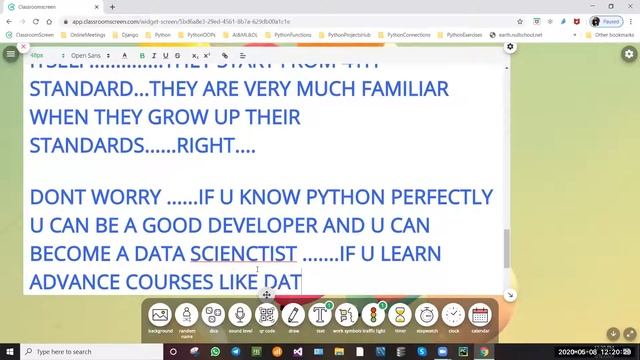This screenshot has width=640, height=360.
Task: Open the Django bookmark folder
Action: point(126,35)
